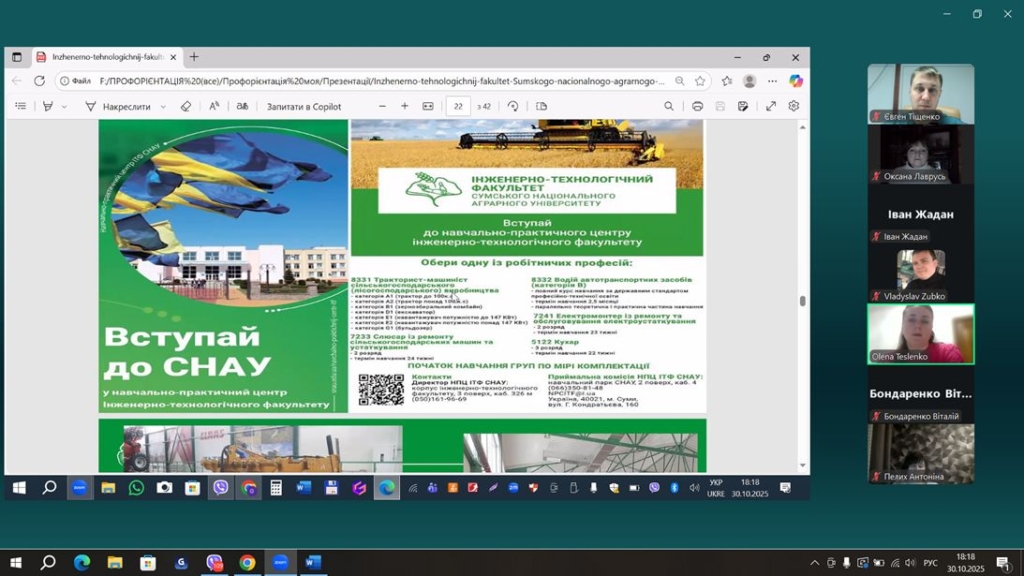1024x576 pixels.
Task: Click the page number field showing 22
Action: coord(457,106)
